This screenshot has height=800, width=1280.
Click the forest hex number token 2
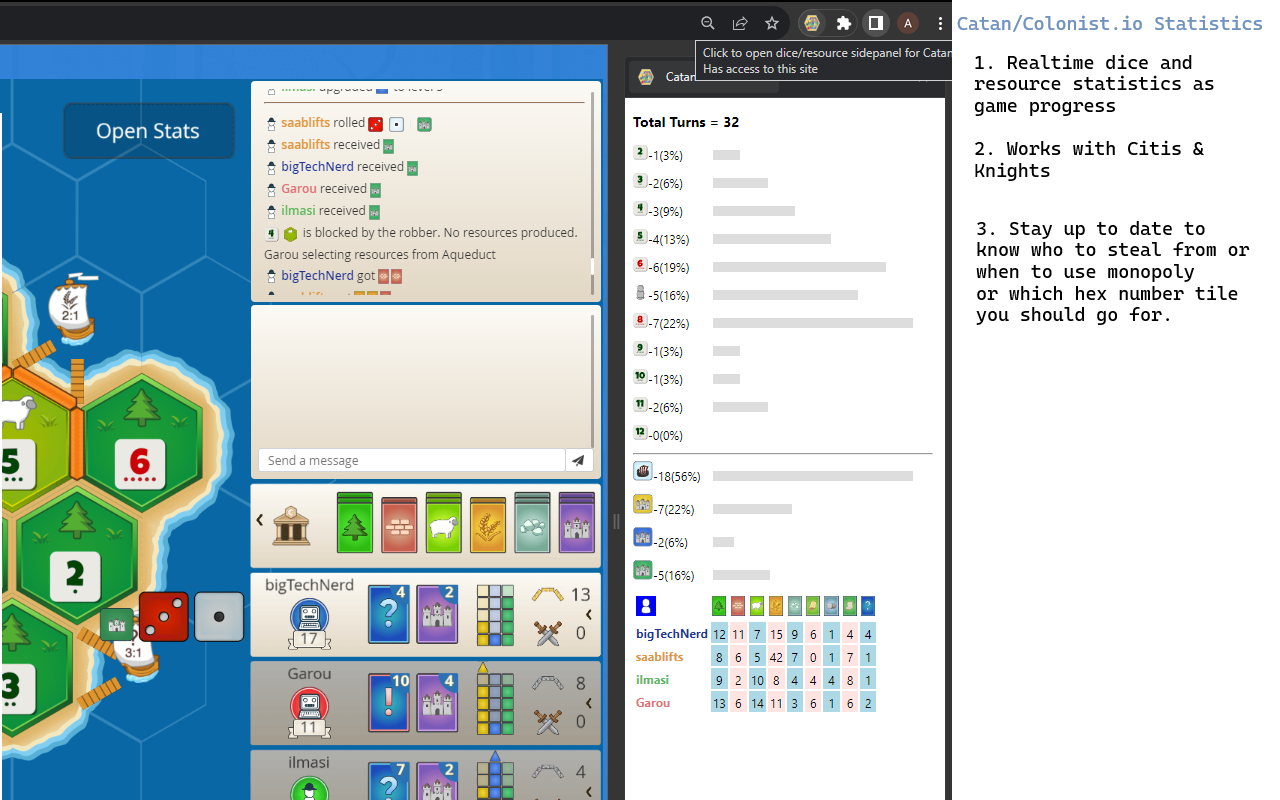tap(75, 575)
